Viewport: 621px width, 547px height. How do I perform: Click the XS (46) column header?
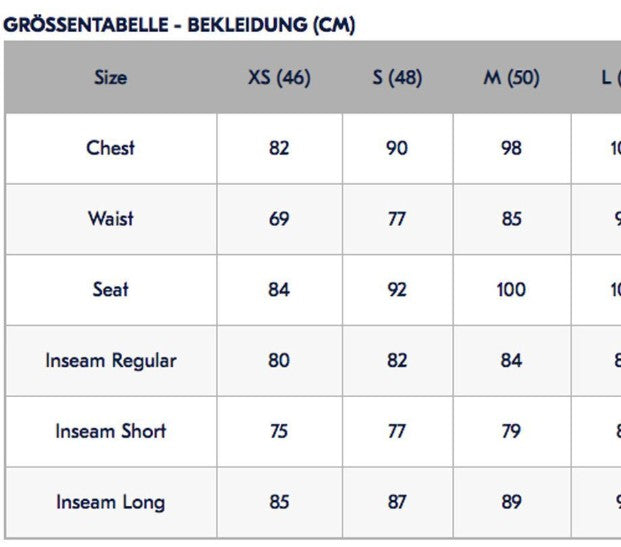click(x=279, y=77)
